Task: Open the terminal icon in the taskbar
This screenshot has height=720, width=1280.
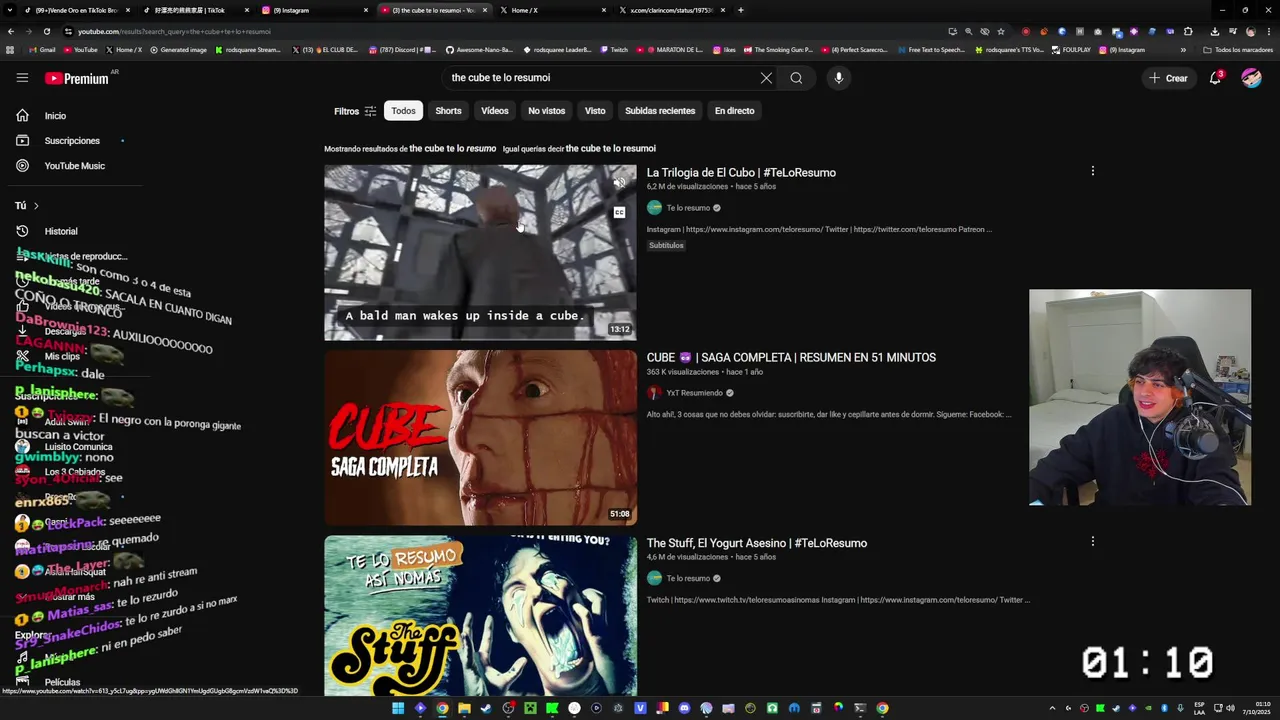Action: [x=860, y=708]
